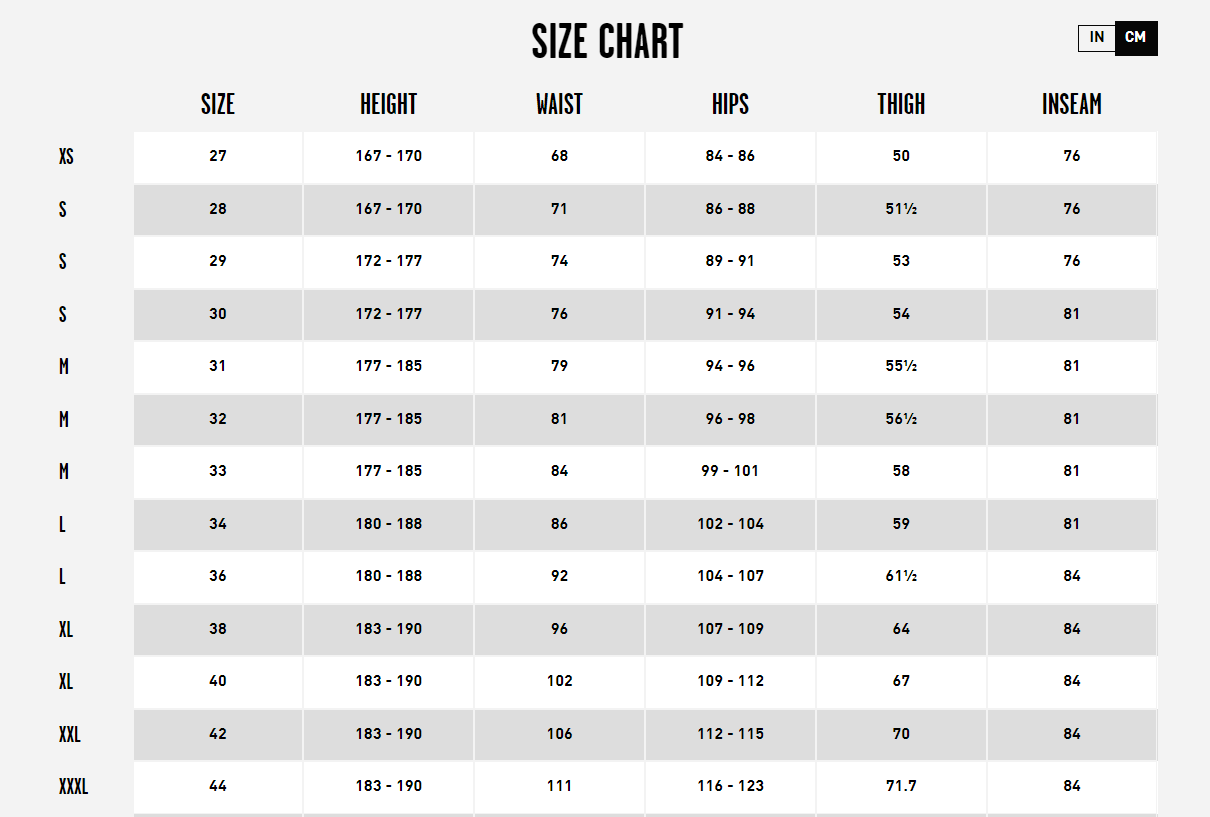Click waist value 111
The image size is (1210, 817).
(x=559, y=787)
